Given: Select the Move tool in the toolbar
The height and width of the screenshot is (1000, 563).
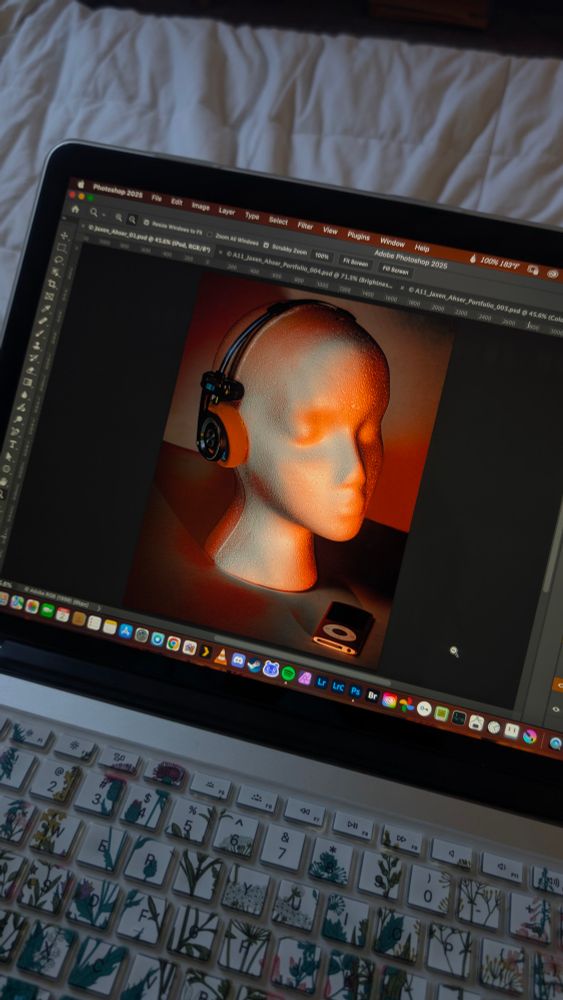Looking at the screenshot, I should click(x=64, y=235).
